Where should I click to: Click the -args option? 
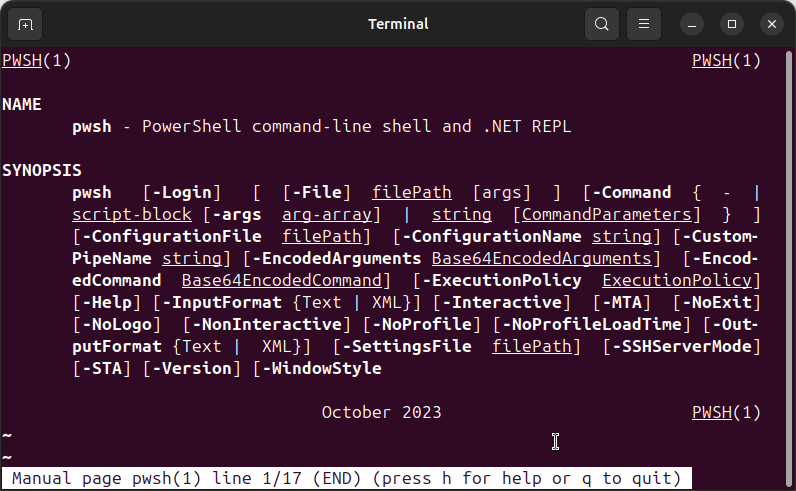[x=237, y=215]
